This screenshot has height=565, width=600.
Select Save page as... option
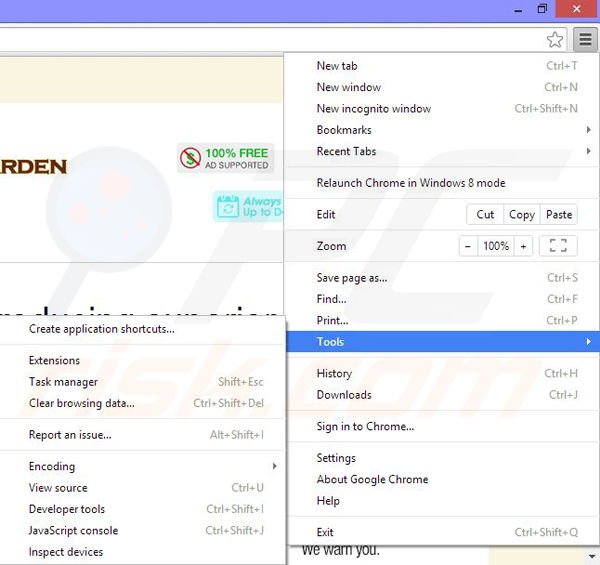pyautogui.click(x=443, y=278)
